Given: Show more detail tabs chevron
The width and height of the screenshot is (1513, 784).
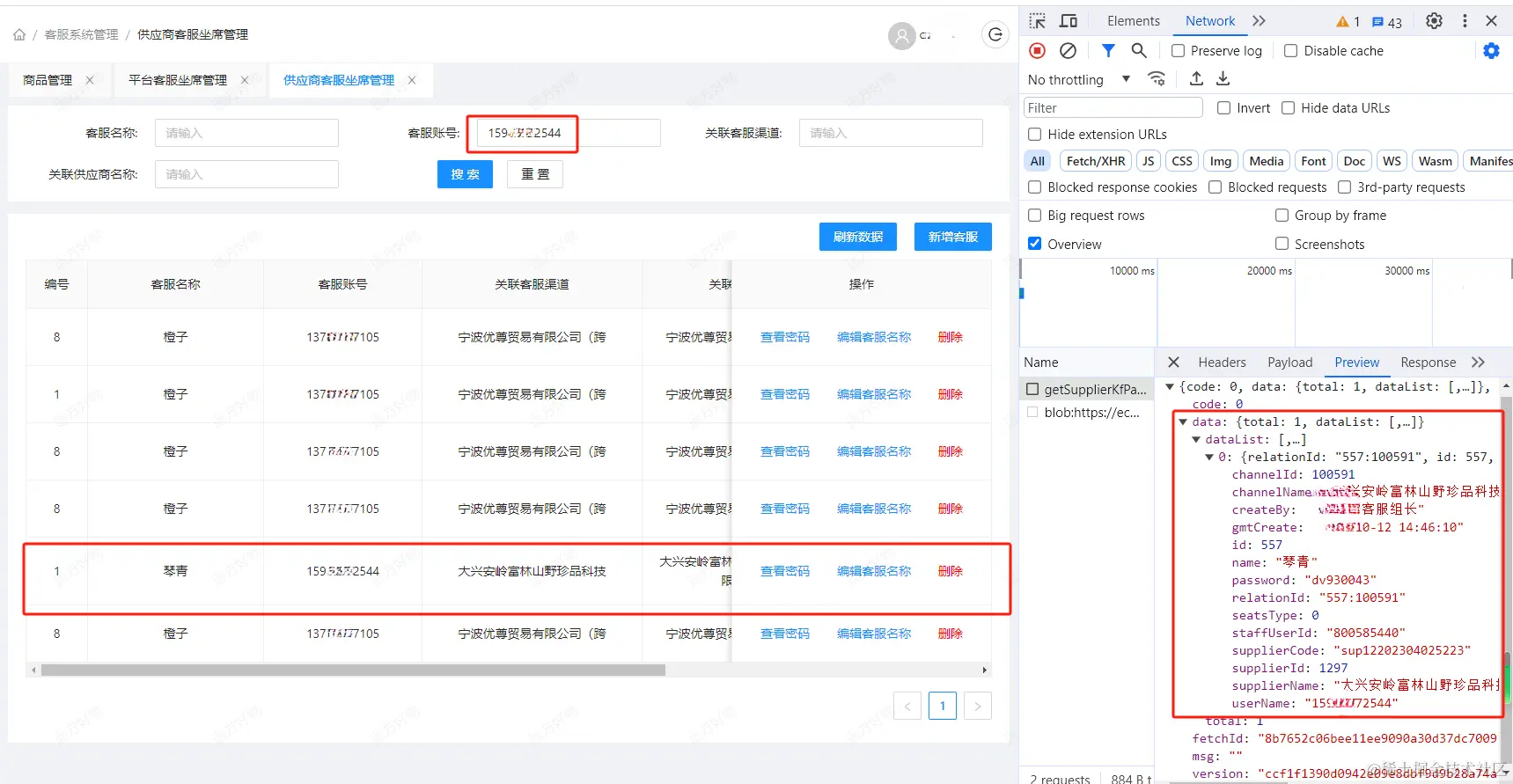Looking at the screenshot, I should (1478, 363).
